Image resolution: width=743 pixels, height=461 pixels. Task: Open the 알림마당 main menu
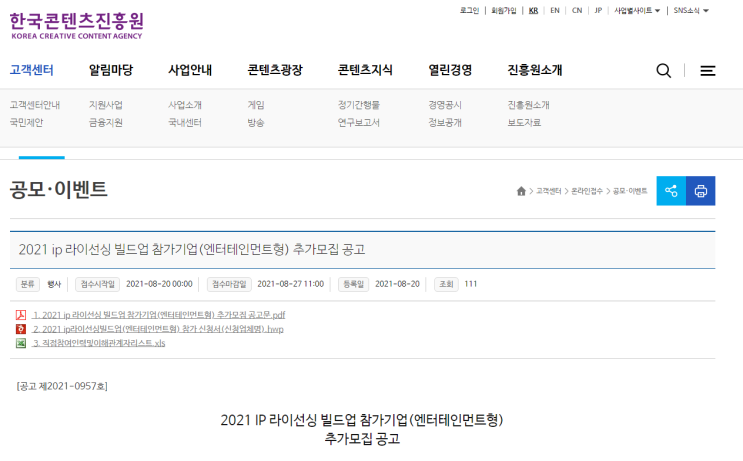(111, 70)
